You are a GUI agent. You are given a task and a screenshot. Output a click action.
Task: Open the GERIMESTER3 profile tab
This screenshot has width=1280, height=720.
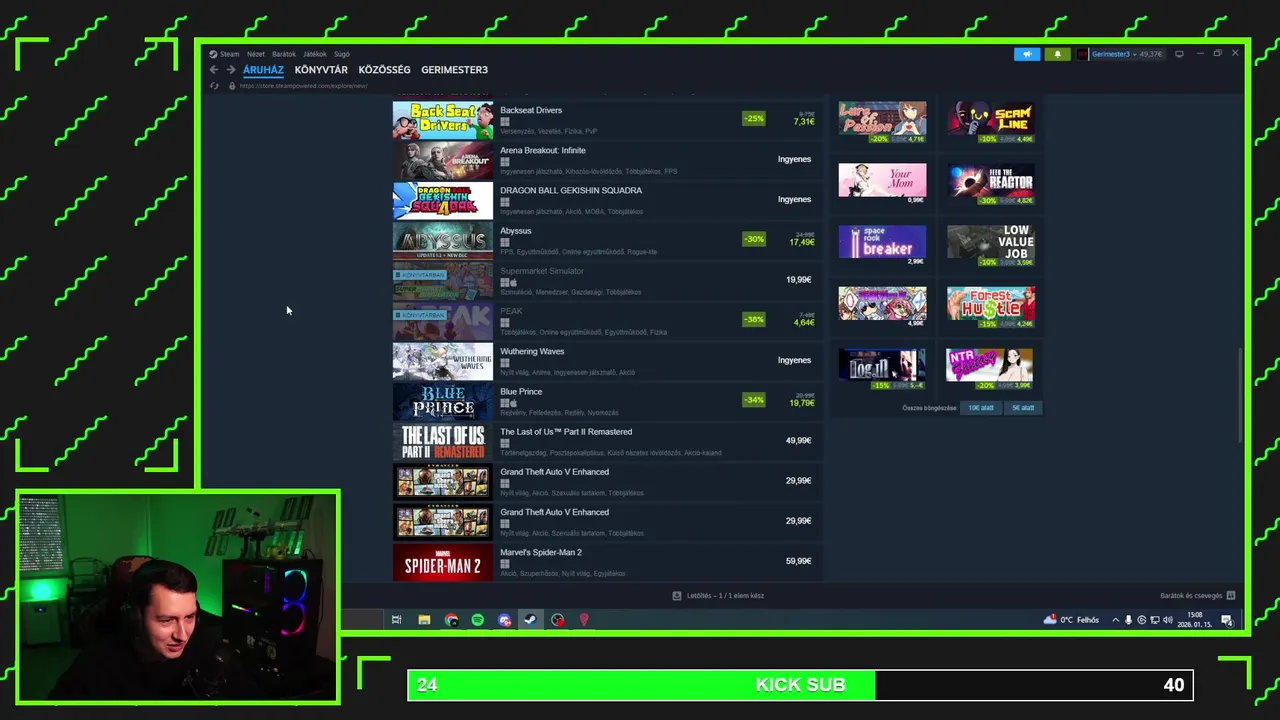tap(454, 70)
